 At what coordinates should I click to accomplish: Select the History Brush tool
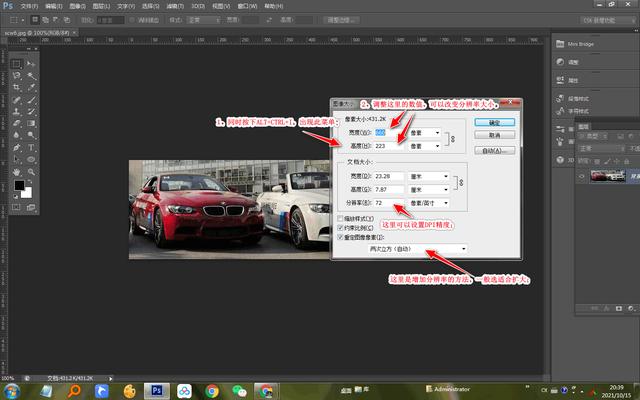point(31,111)
